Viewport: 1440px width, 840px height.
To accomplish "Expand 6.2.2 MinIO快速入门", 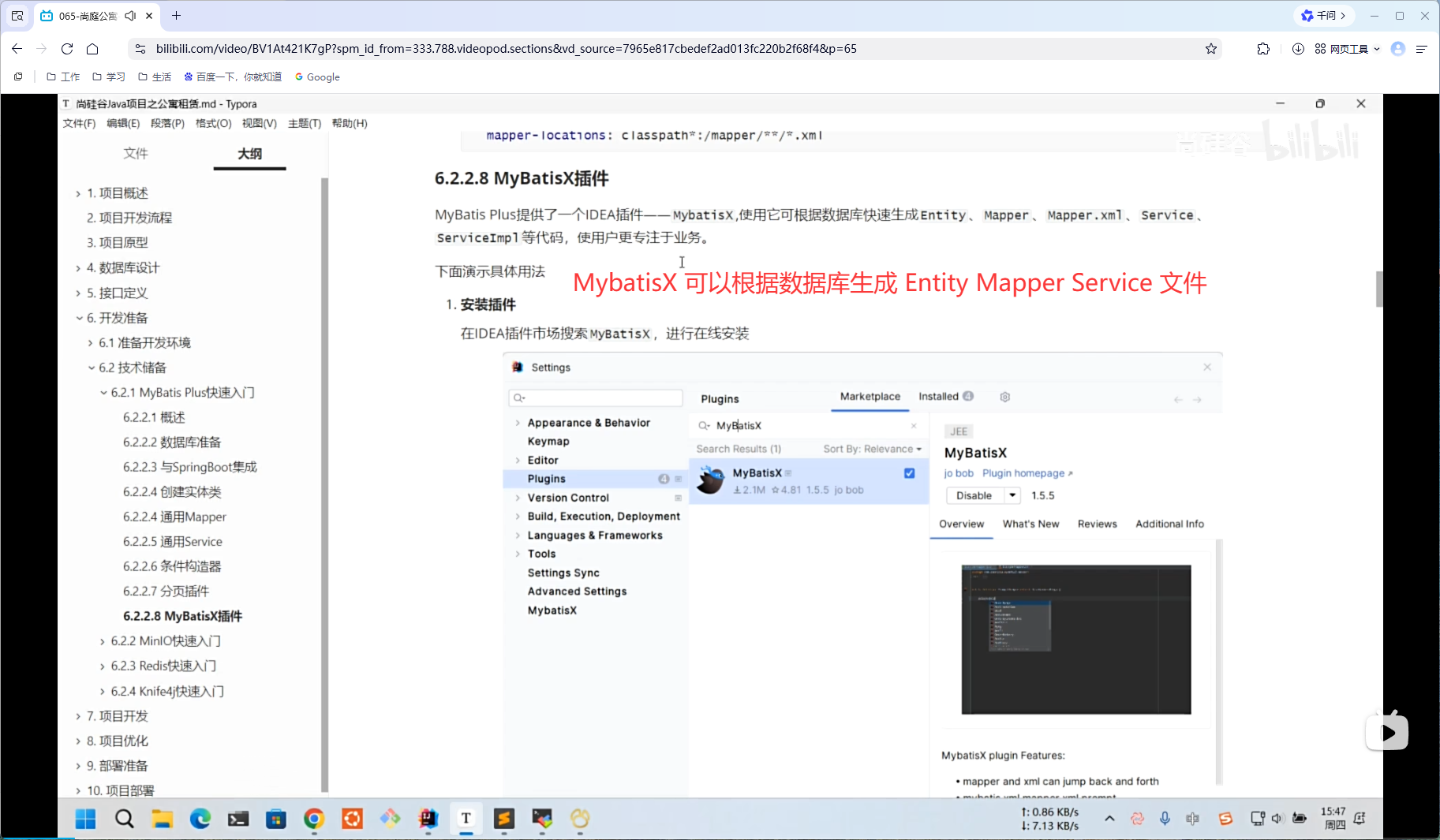I will 103,642.
